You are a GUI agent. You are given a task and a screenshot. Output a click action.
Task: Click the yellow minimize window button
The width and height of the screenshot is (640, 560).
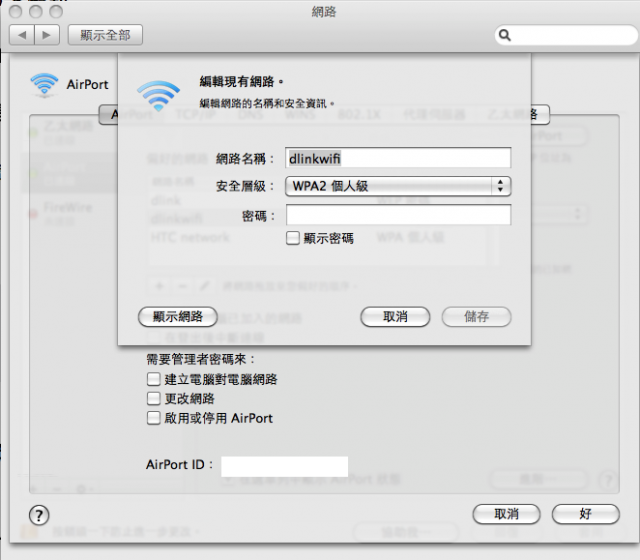click(x=36, y=11)
